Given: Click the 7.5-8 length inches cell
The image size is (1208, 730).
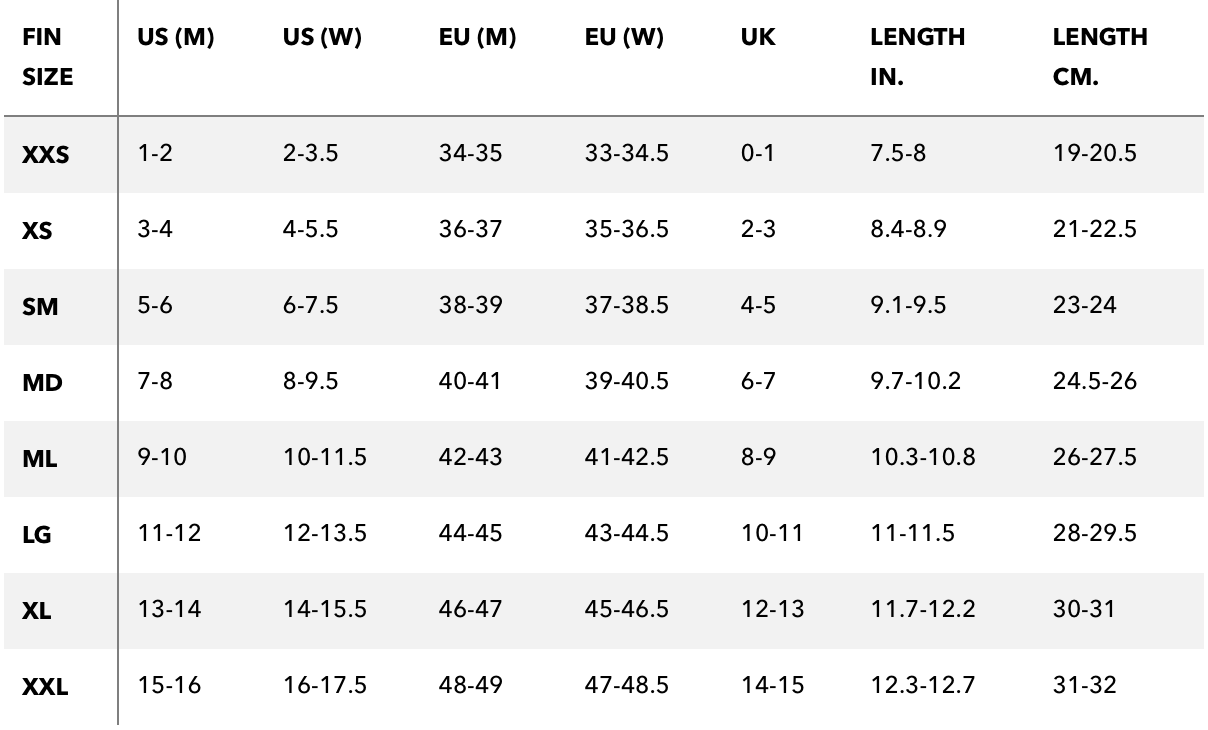Looking at the screenshot, I should click(x=897, y=154).
